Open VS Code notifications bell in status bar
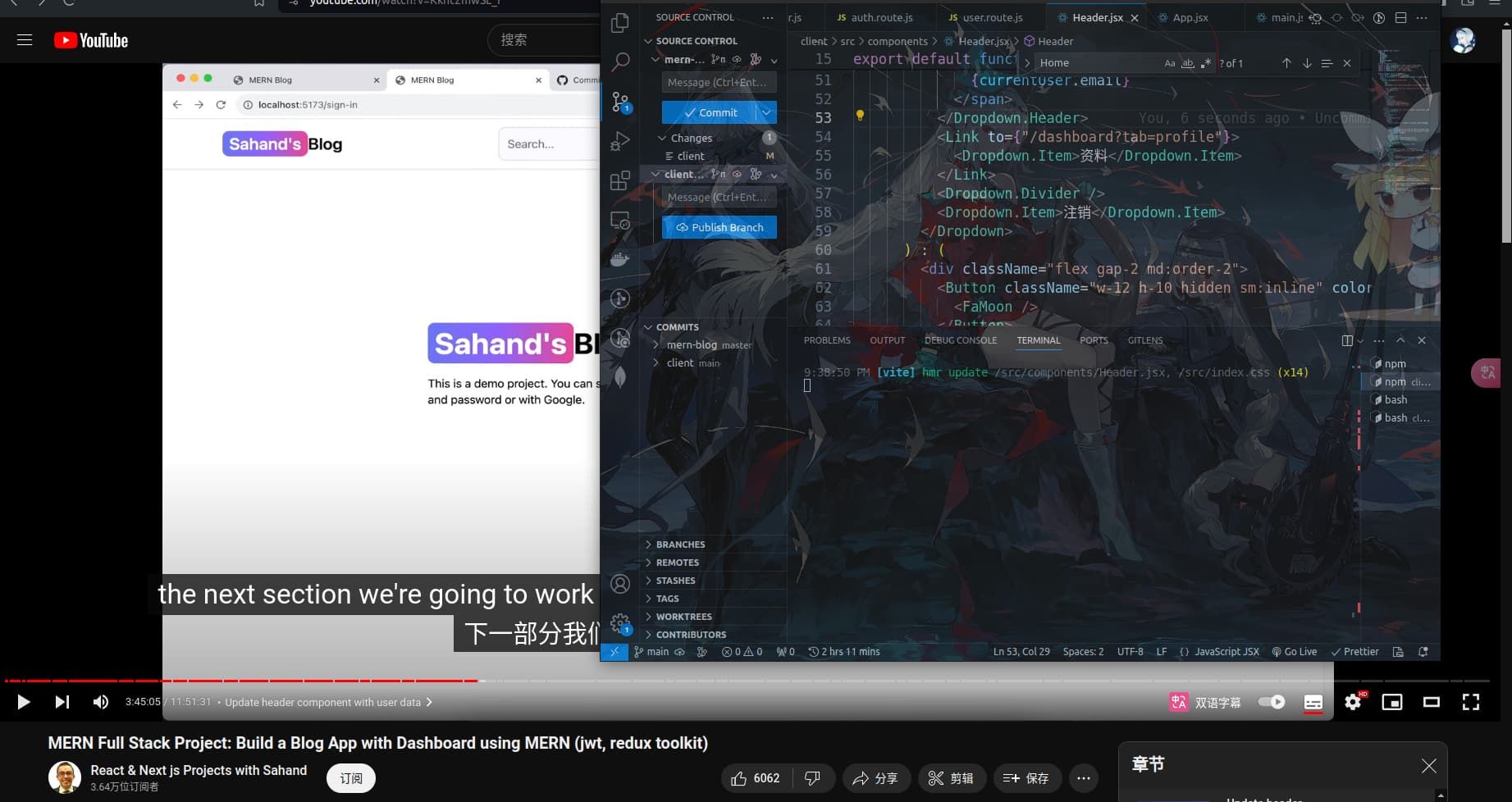The width and height of the screenshot is (1512, 802). [x=1423, y=652]
